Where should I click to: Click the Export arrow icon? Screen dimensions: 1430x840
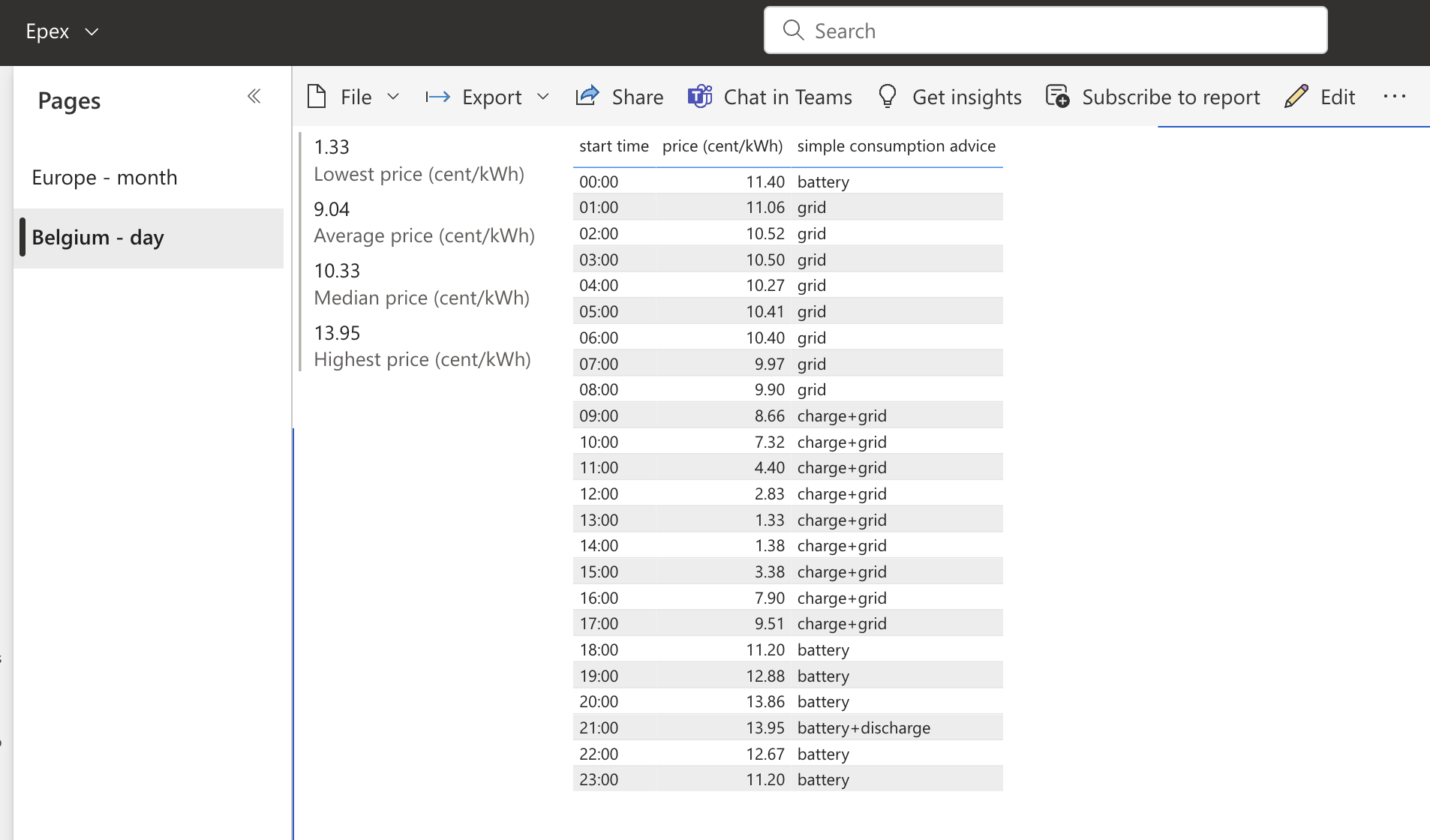437,97
